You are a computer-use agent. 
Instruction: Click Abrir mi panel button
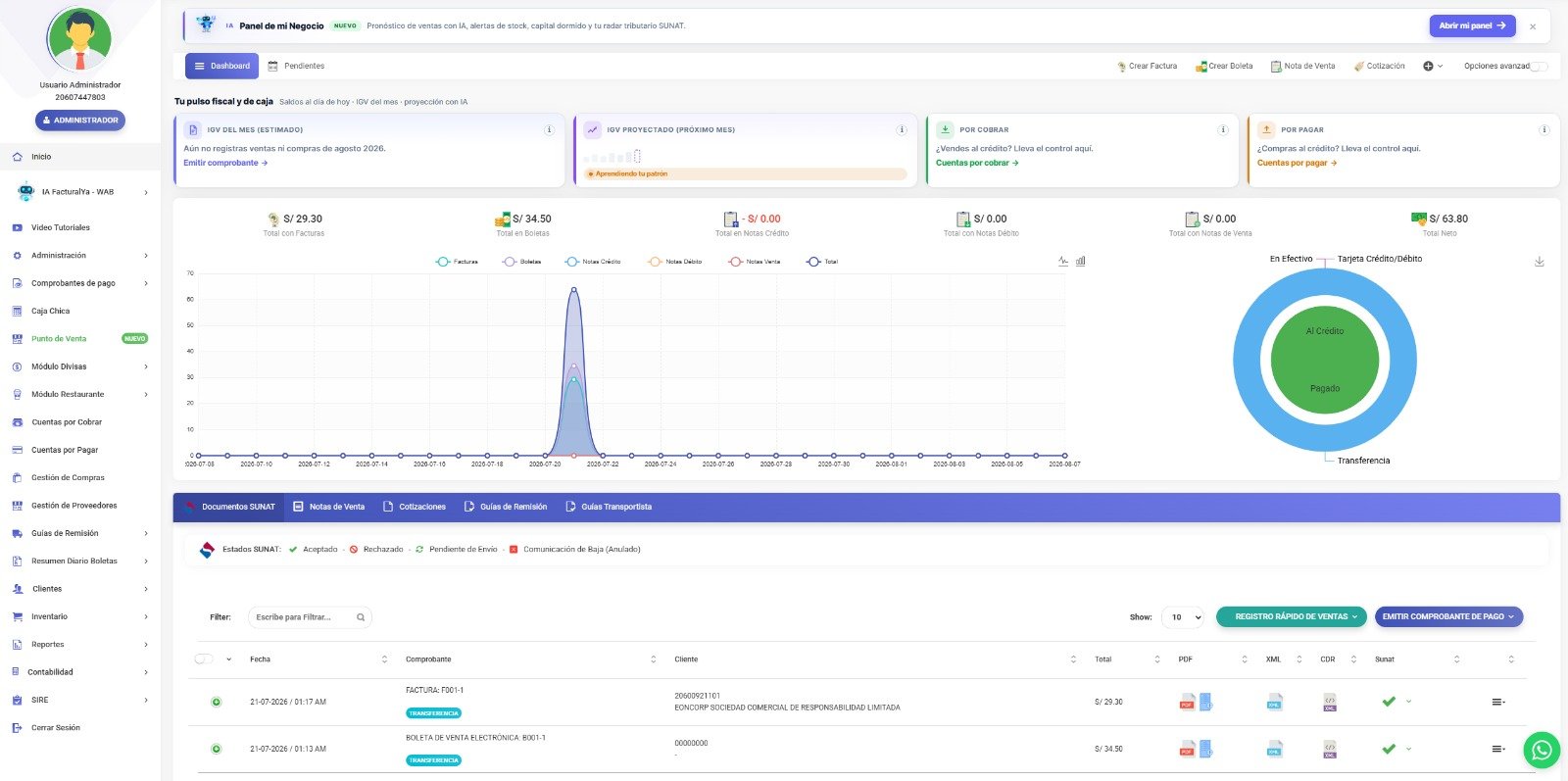pos(1472,25)
